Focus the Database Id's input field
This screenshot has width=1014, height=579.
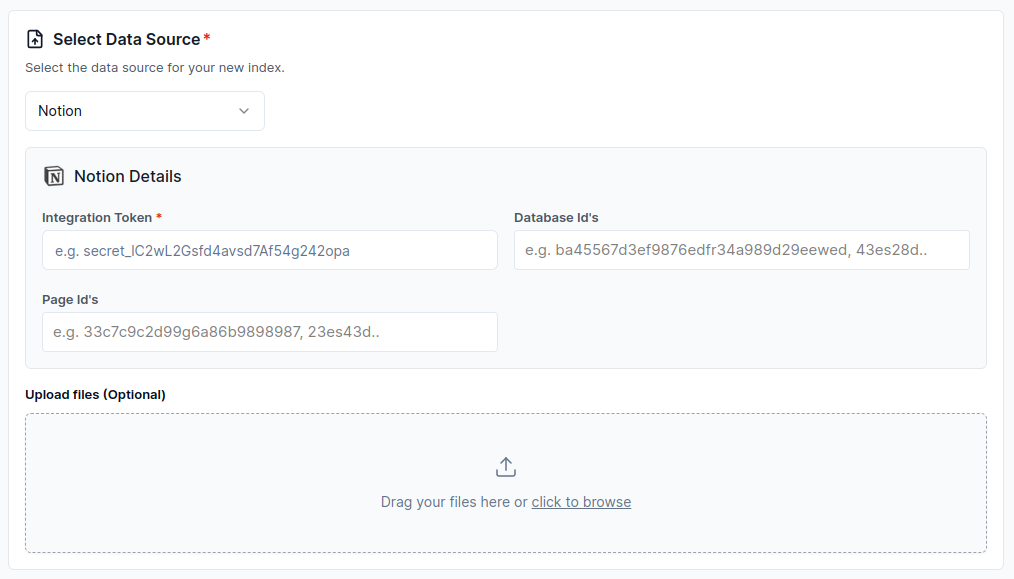point(742,250)
